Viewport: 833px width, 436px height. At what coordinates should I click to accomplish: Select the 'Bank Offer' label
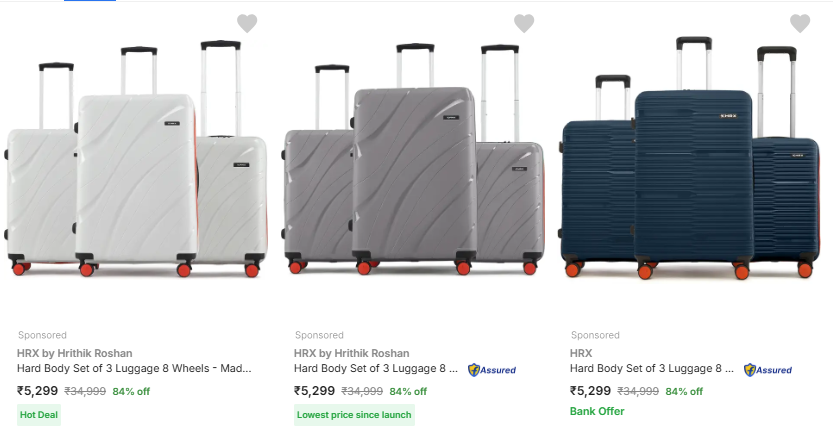point(597,412)
